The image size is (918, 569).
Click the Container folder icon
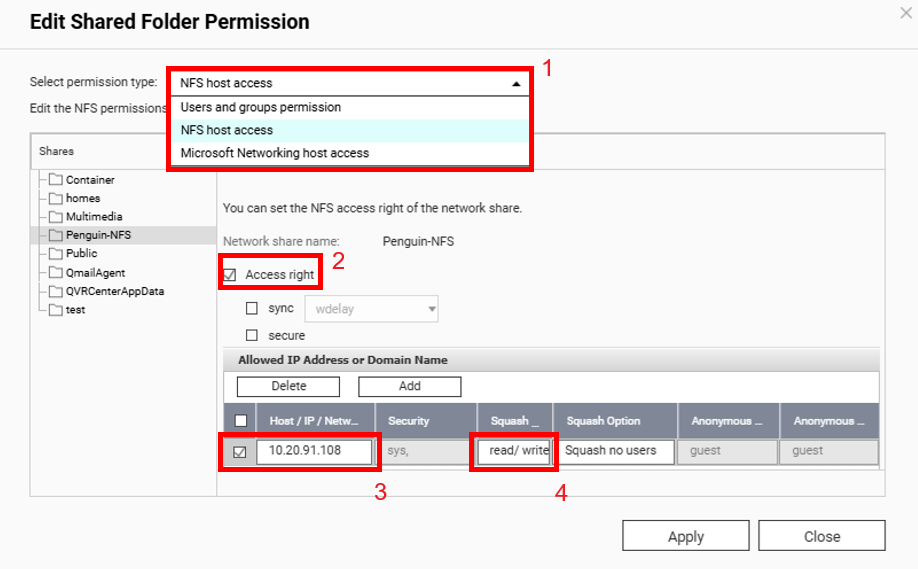56,180
